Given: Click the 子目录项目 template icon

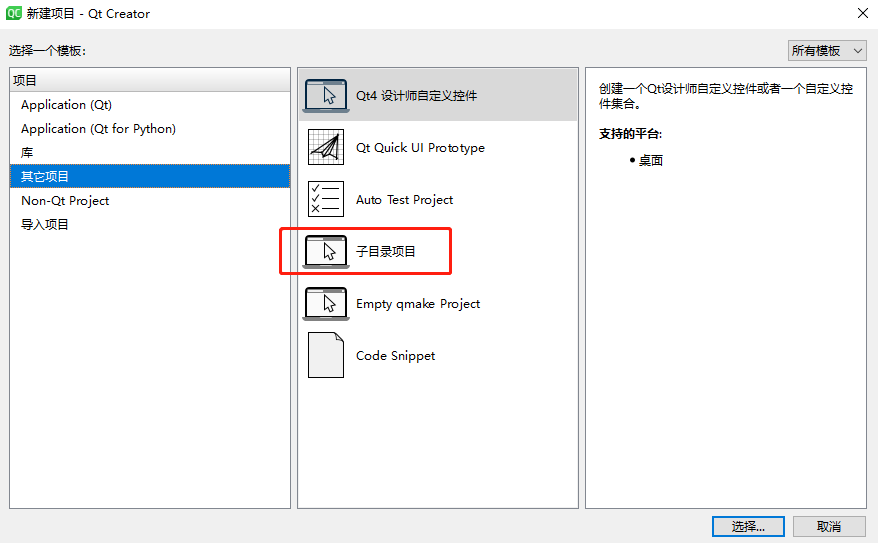Looking at the screenshot, I should [x=326, y=251].
